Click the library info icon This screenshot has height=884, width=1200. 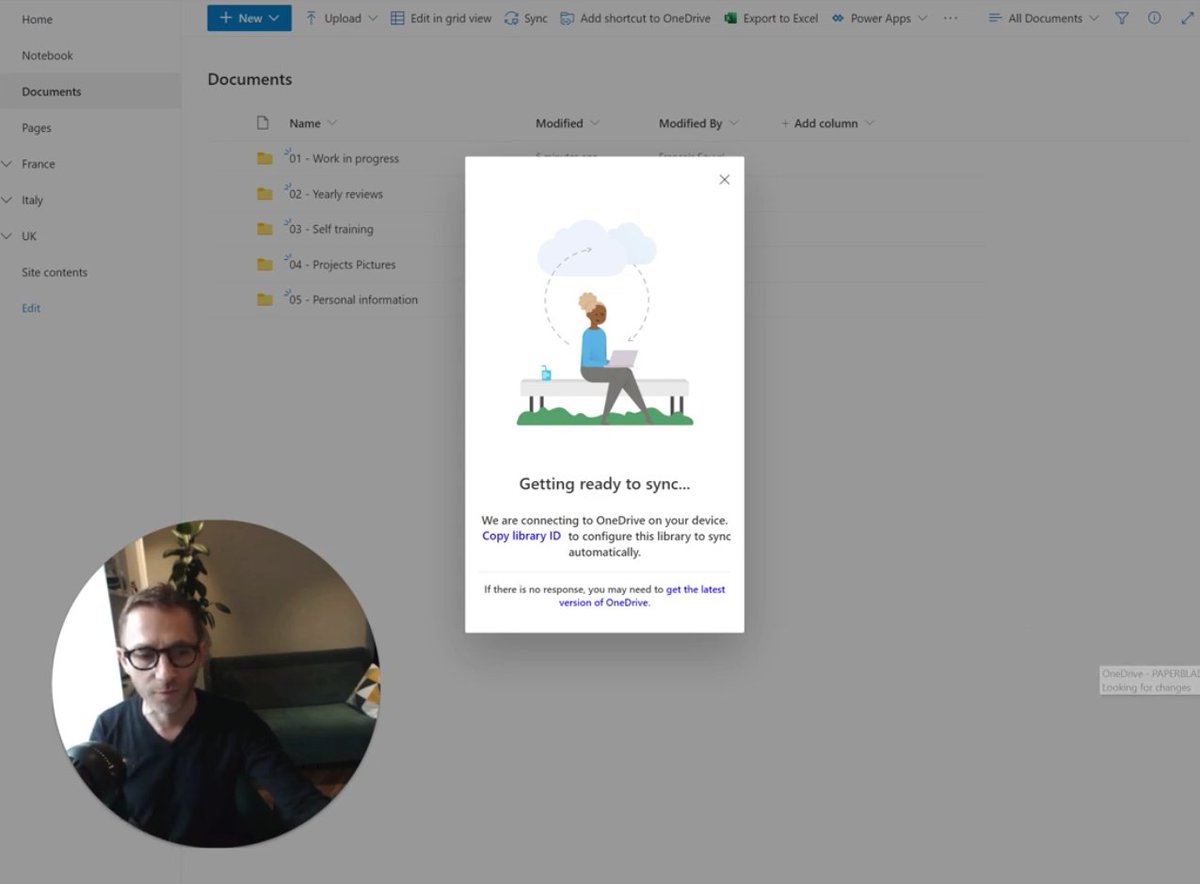pyautogui.click(x=1155, y=17)
